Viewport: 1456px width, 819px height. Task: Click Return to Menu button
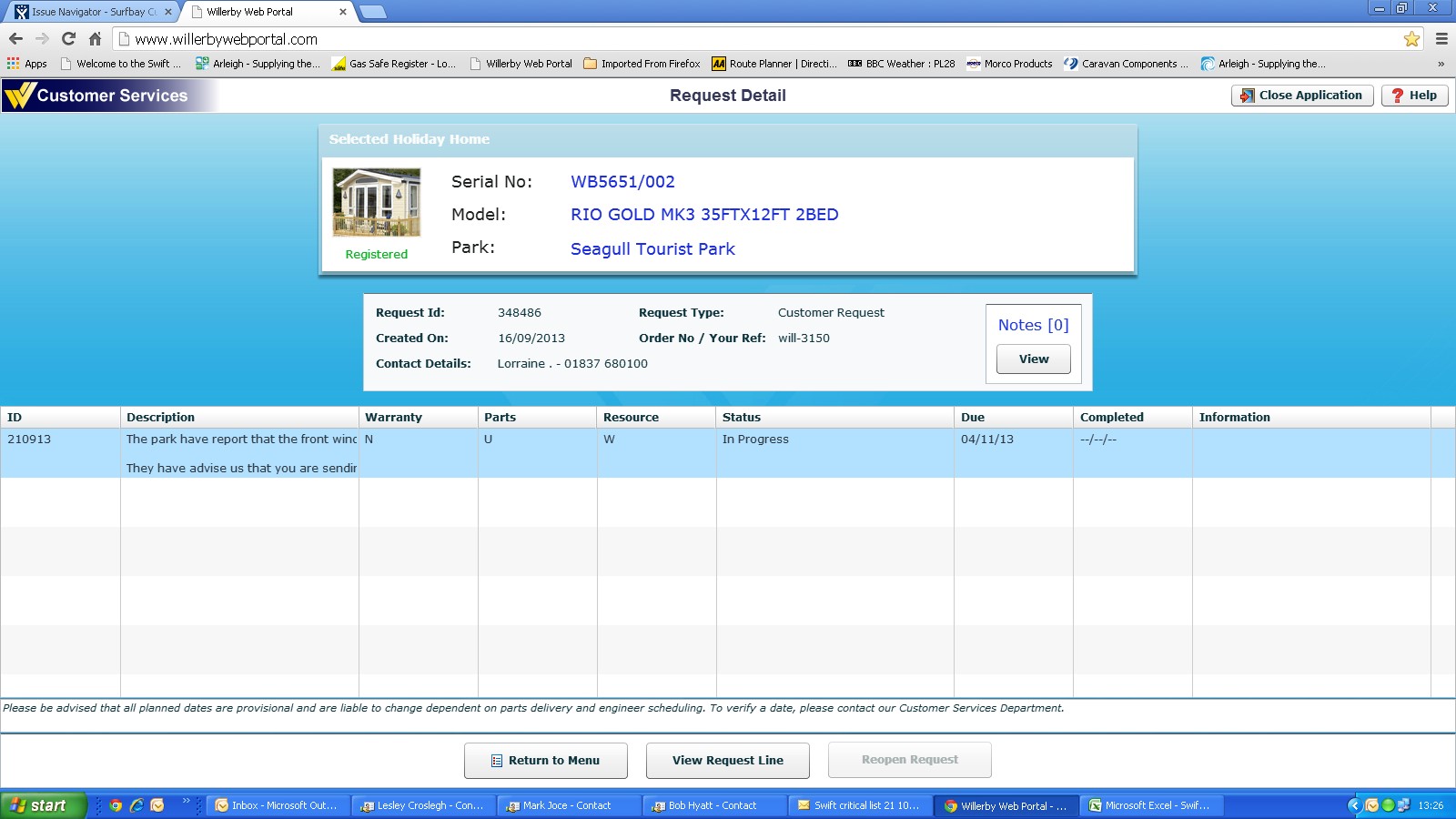coord(545,761)
